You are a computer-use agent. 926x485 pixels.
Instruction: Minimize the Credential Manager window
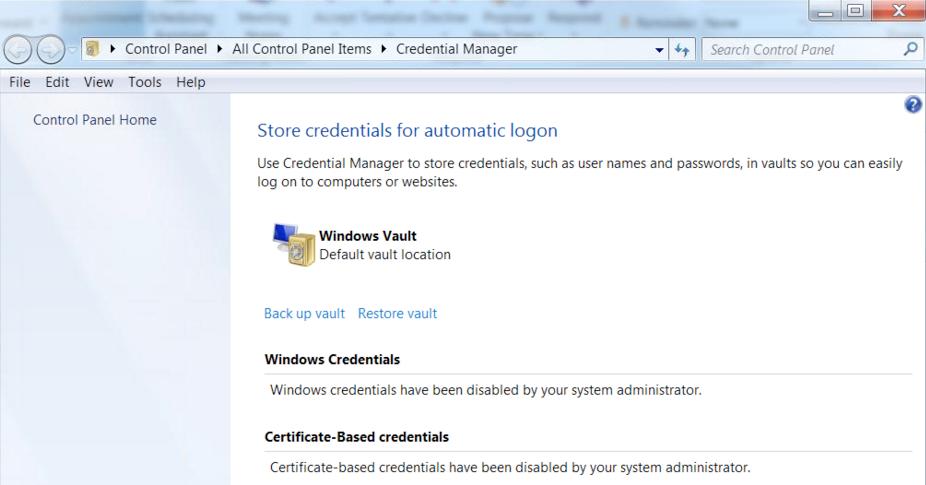826,11
